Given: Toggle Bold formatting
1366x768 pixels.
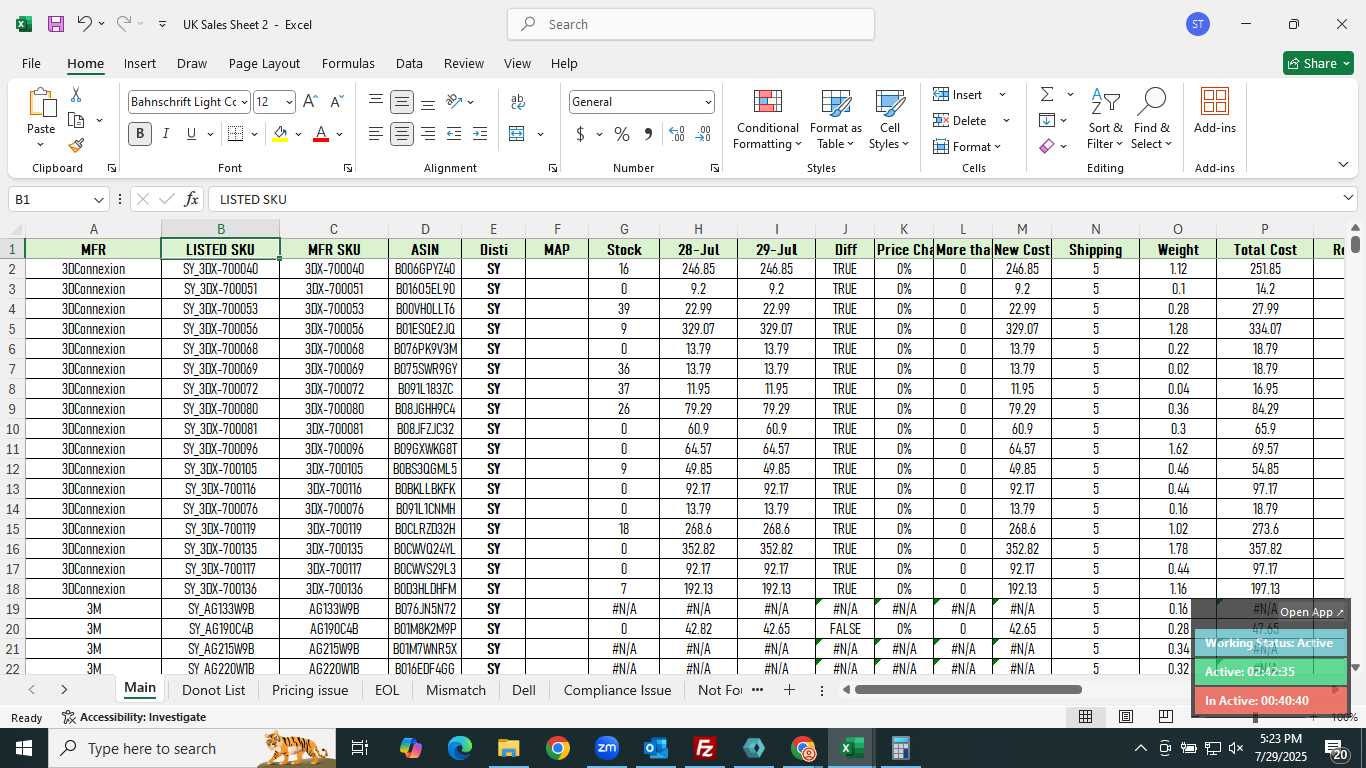Looking at the screenshot, I should point(140,134).
